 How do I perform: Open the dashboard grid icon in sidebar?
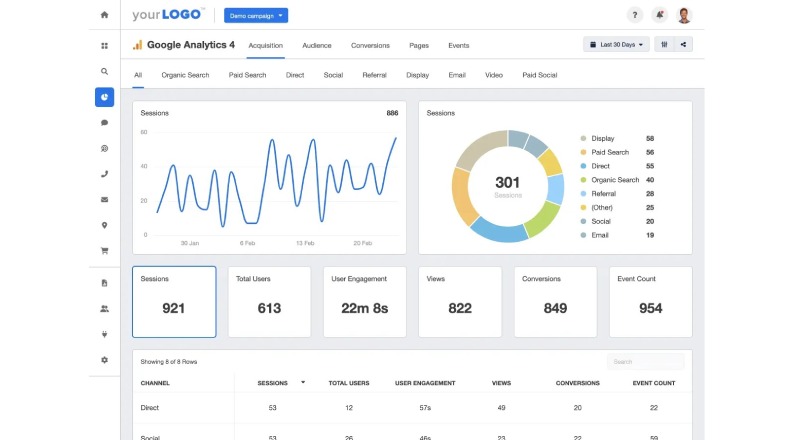104,46
